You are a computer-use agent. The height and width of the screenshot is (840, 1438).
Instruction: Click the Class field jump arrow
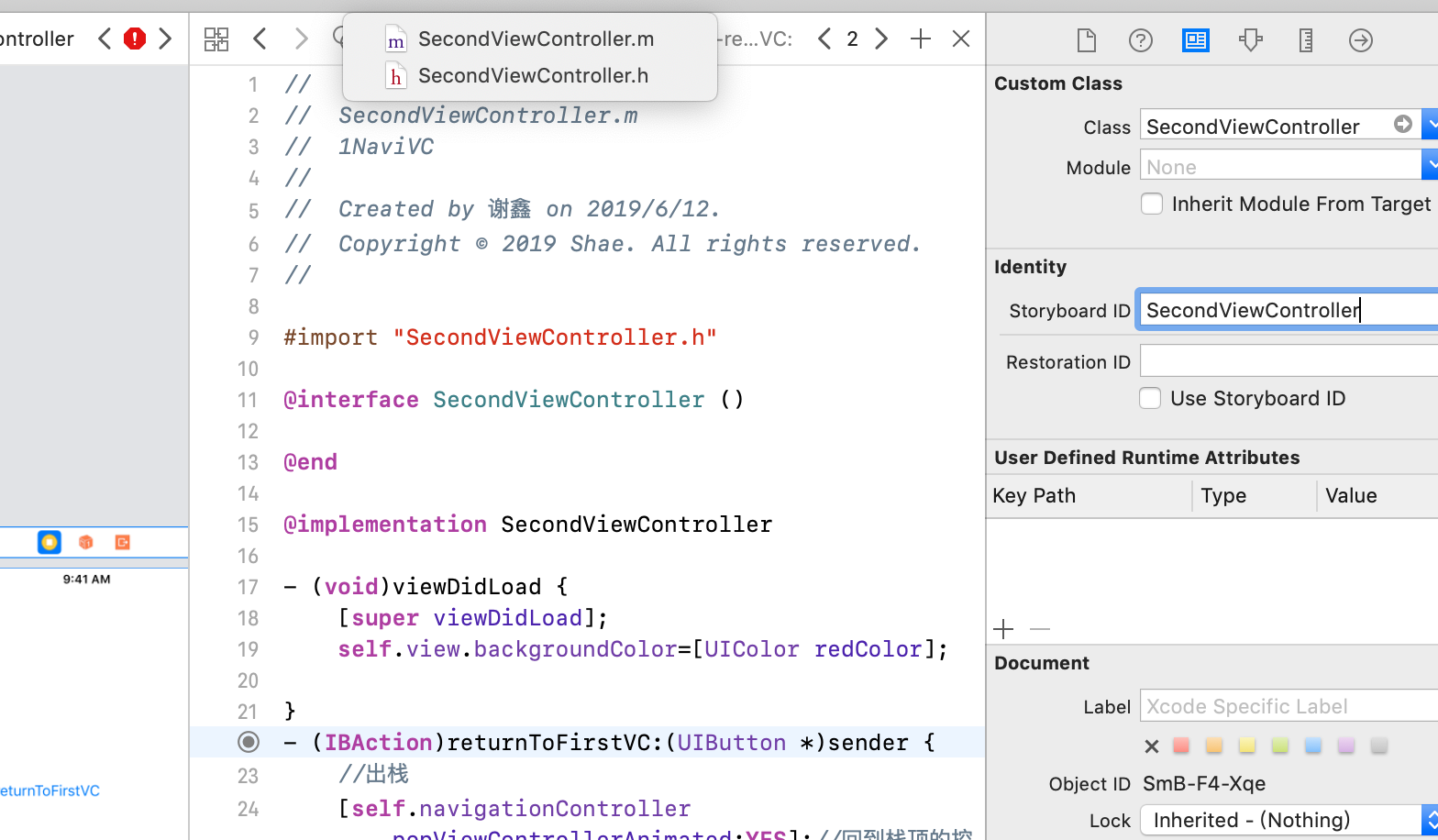[x=1403, y=124]
